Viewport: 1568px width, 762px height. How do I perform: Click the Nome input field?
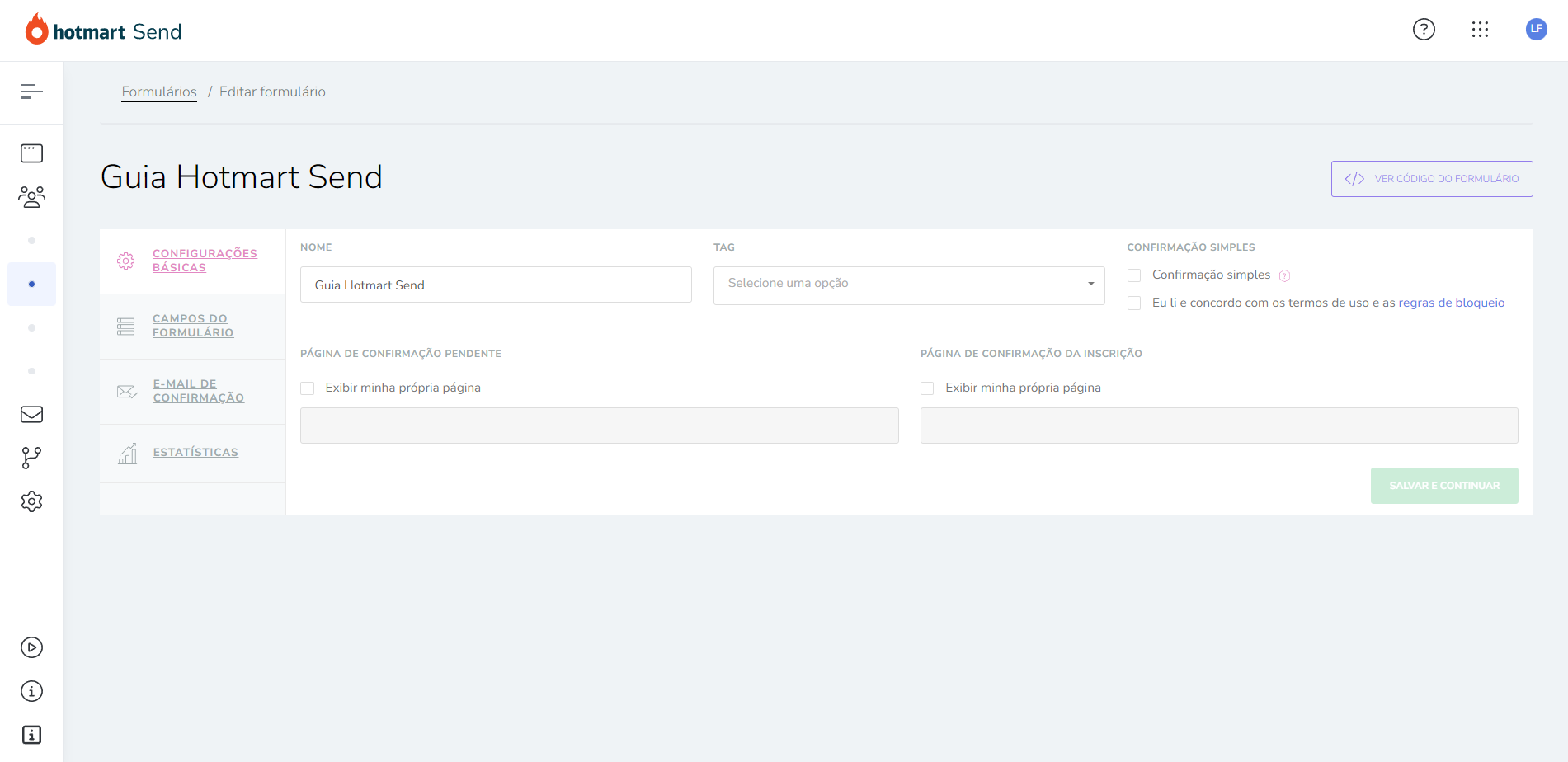[496, 285]
